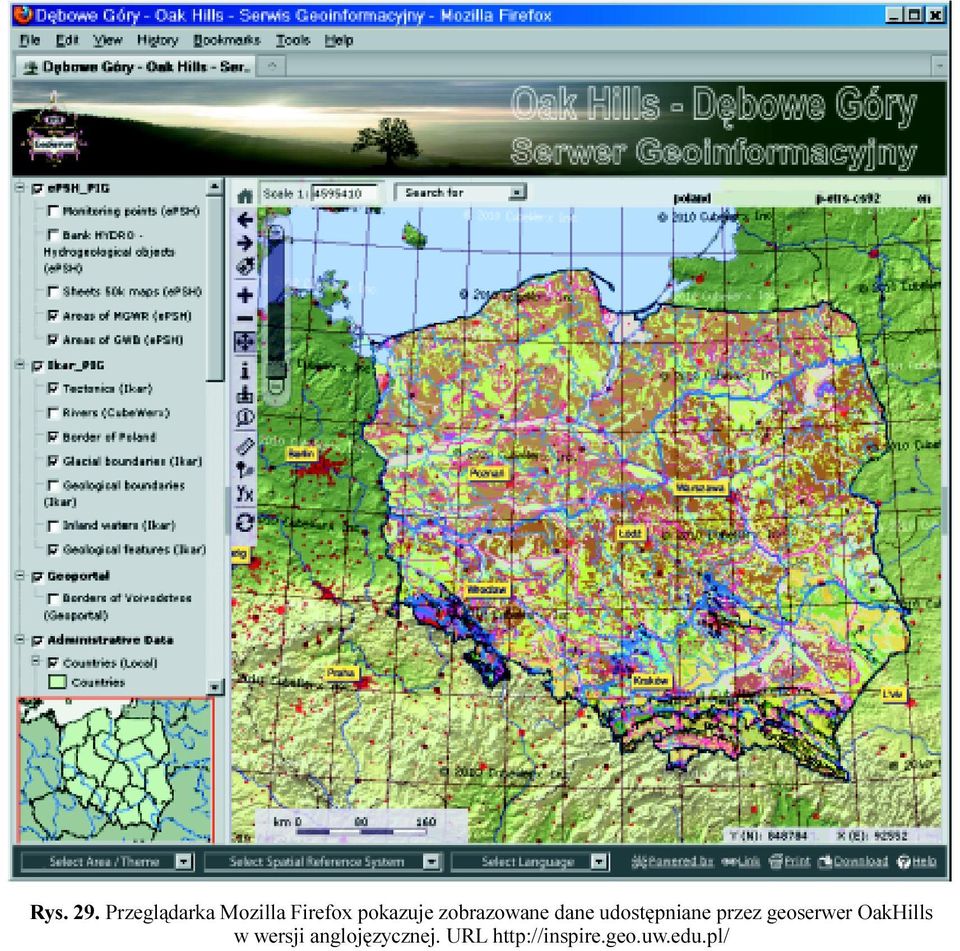Click the Home icon above the map toolbar

pos(245,196)
